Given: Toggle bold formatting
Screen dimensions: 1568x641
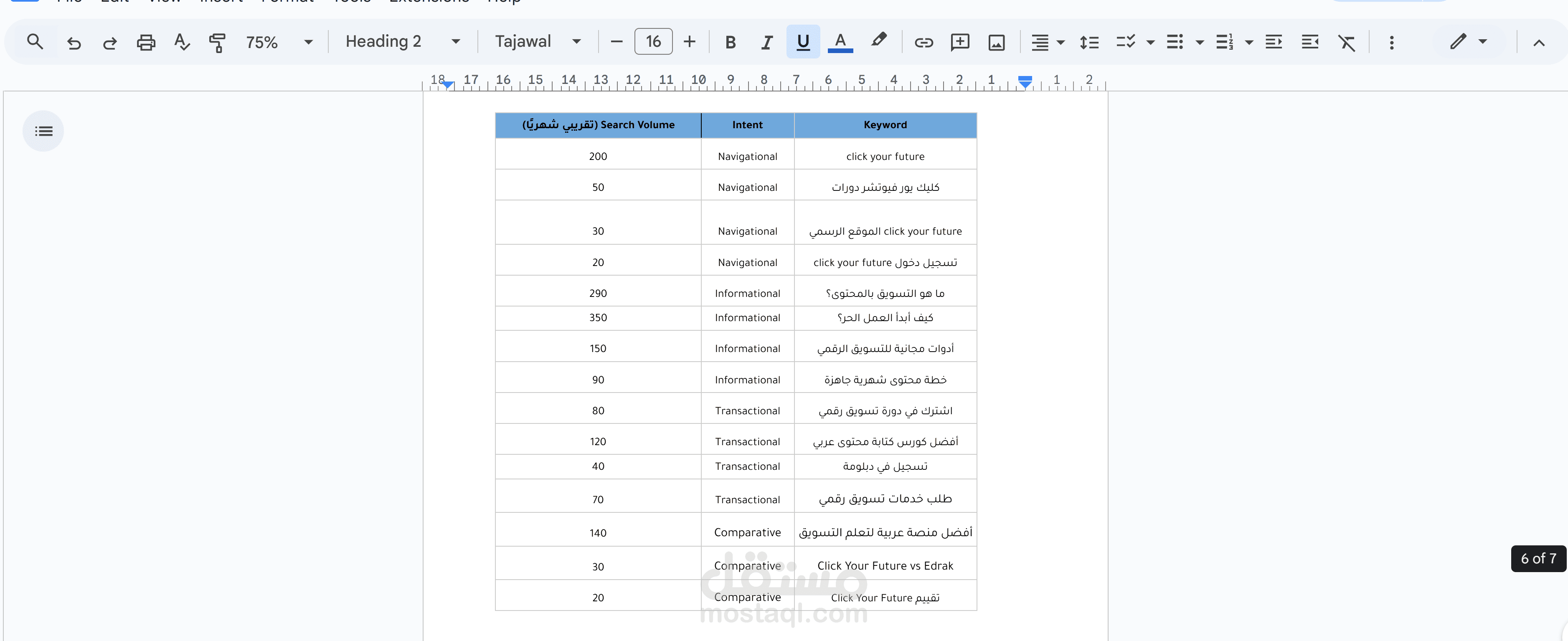Looking at the screenshot, I should 731,42.
